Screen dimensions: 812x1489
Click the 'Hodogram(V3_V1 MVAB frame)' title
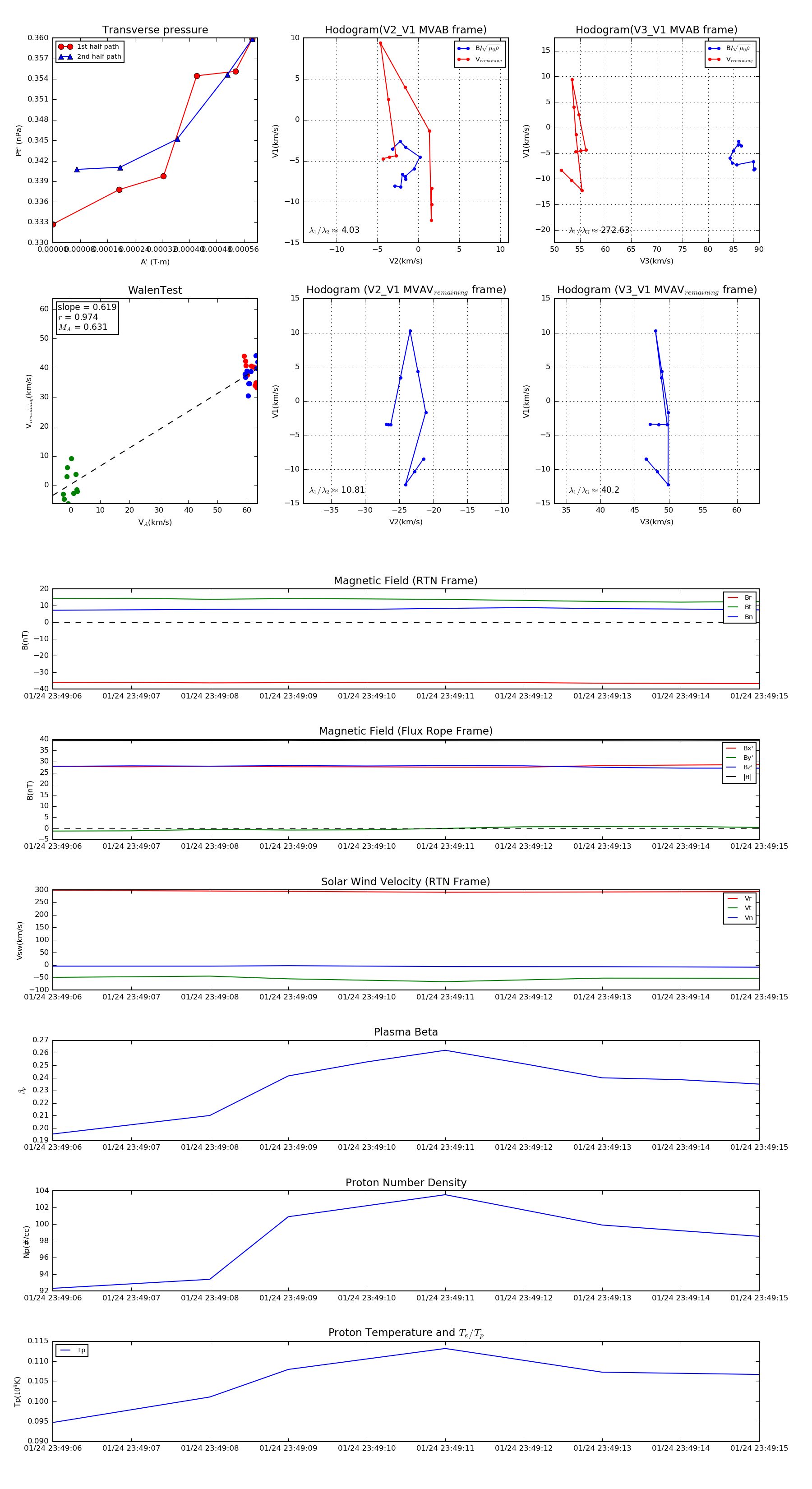point(656,30)
